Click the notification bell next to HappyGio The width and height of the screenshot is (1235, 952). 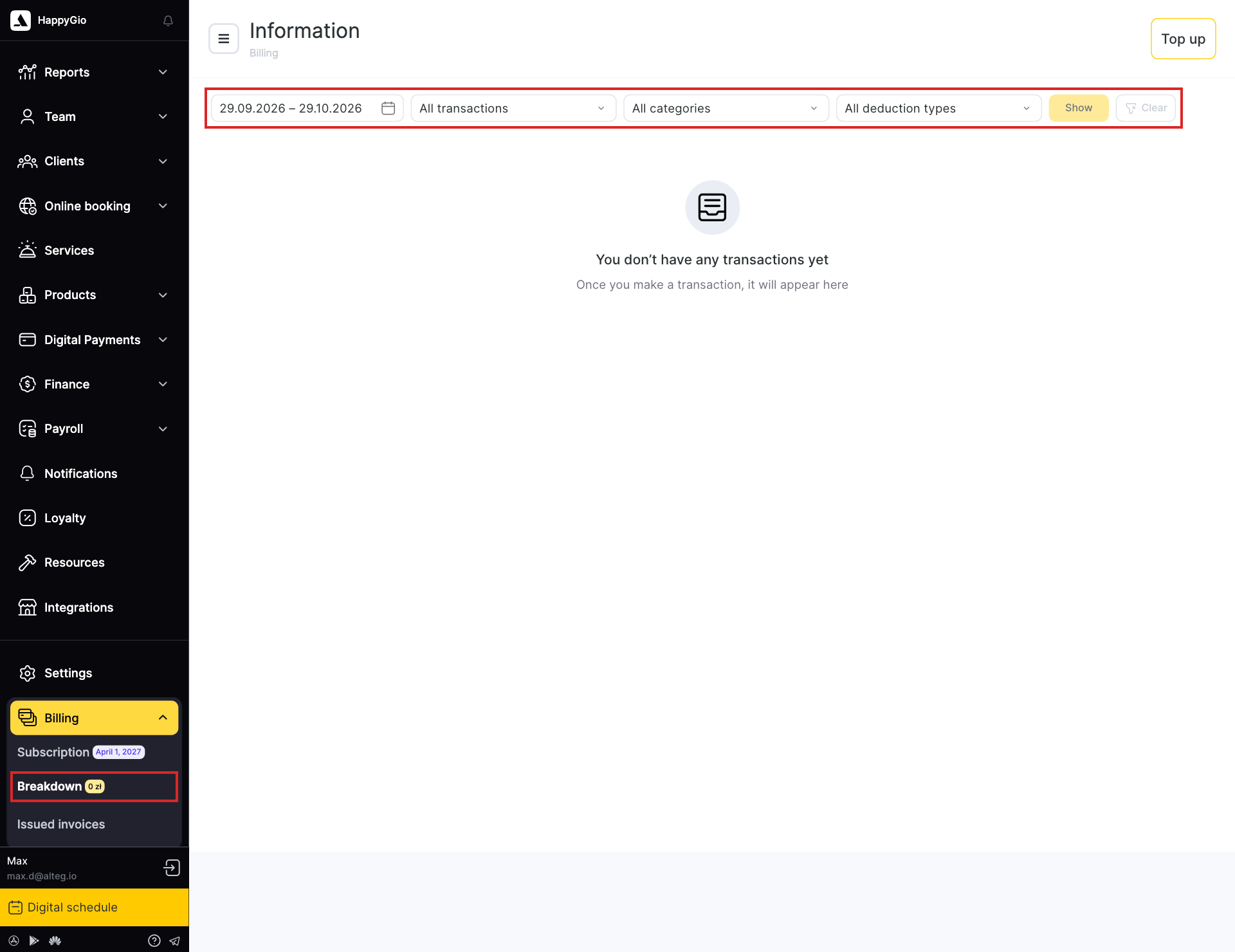pos(168,21)
